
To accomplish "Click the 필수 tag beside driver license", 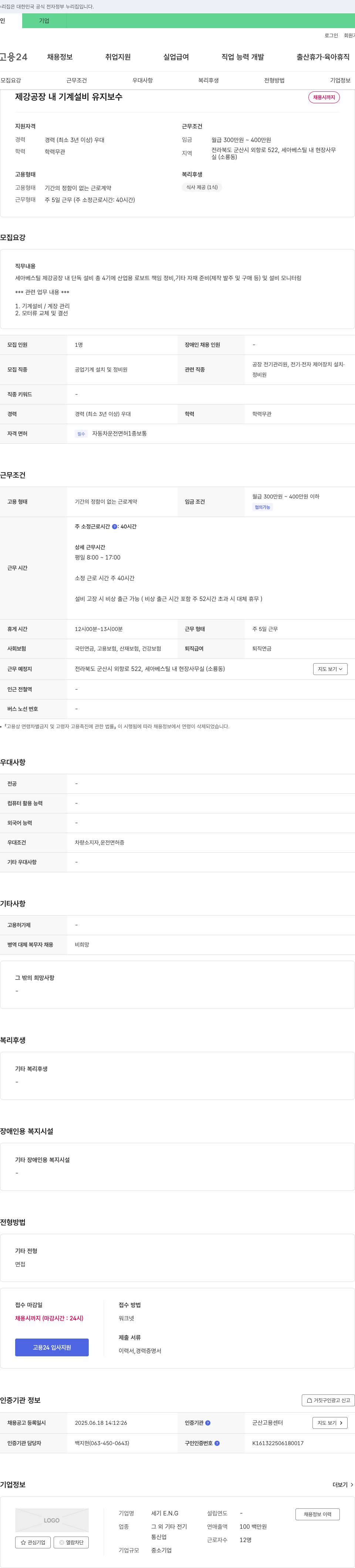I will [81, 434].
